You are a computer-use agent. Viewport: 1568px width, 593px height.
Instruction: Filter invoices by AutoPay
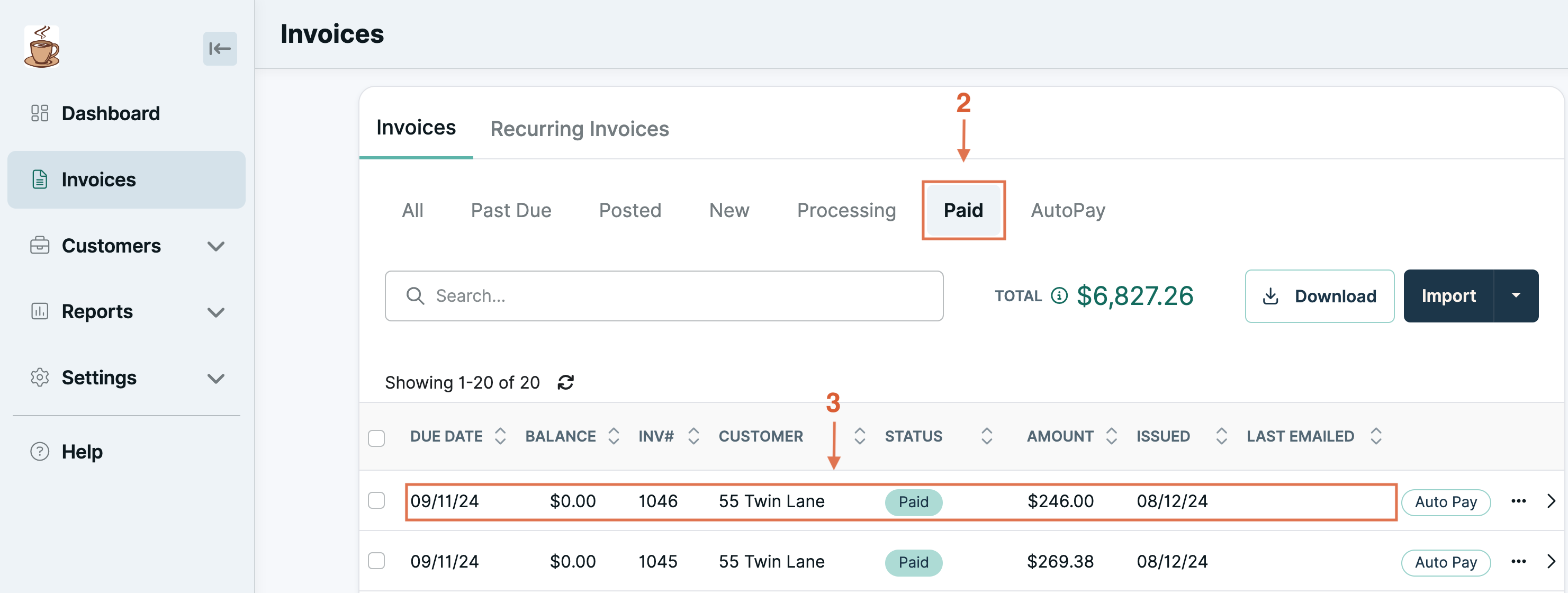coord(1068,210)
